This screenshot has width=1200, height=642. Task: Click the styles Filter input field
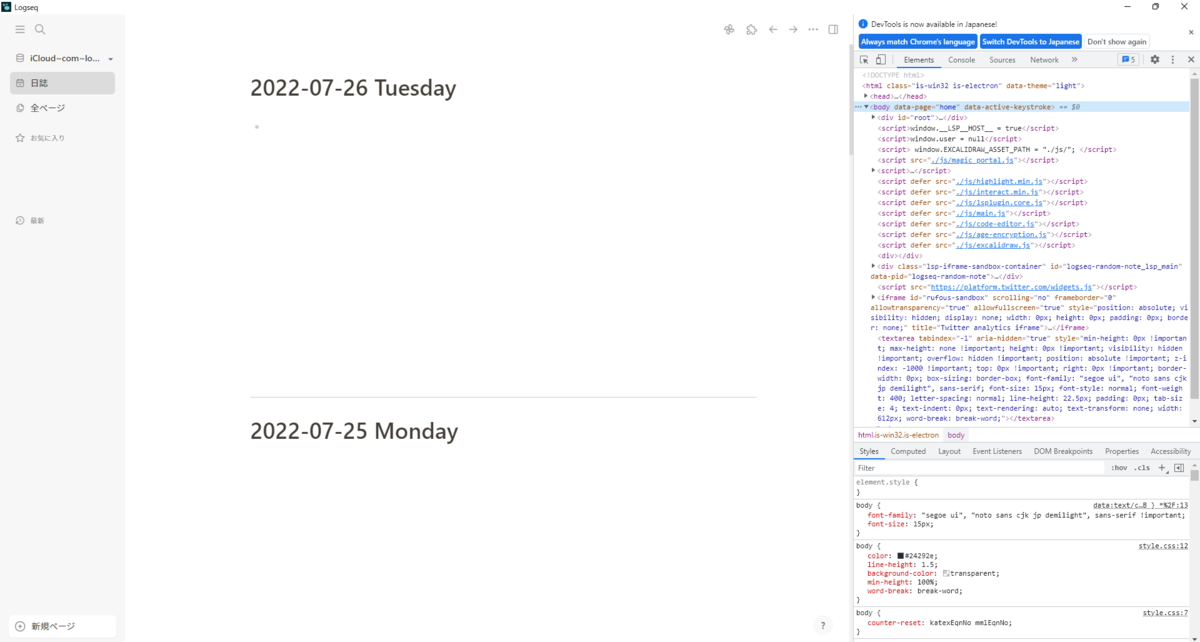tap(980, 468)
